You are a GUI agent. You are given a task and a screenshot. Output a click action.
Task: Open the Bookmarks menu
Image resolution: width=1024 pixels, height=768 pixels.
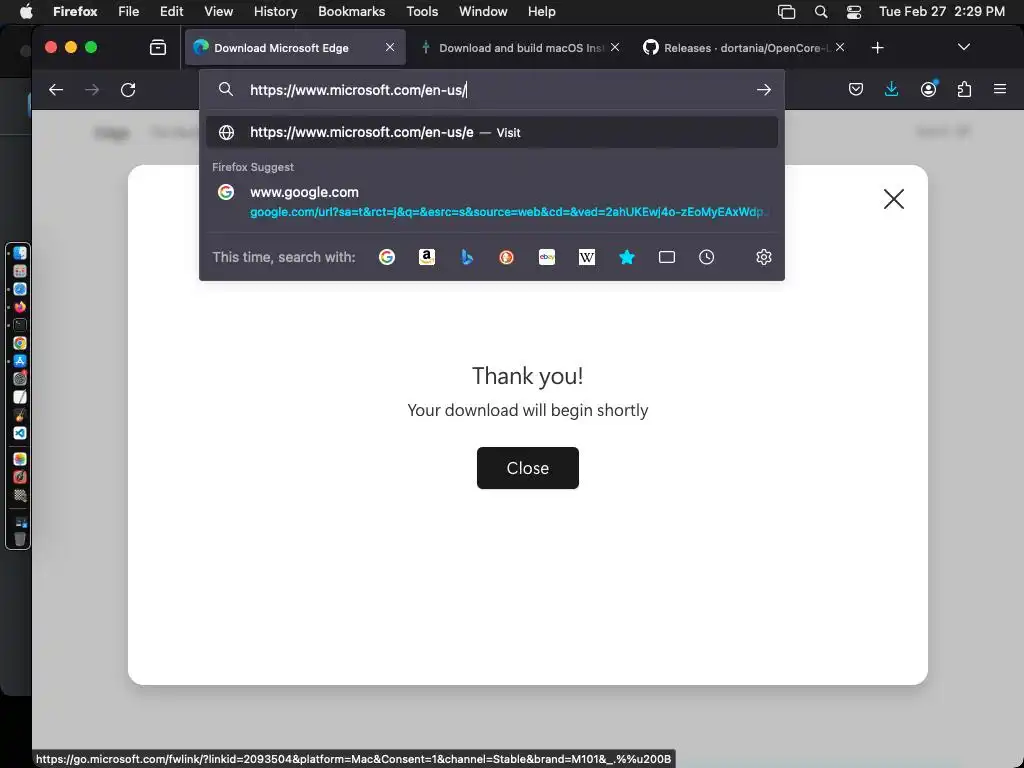click(x=351, y=12)
